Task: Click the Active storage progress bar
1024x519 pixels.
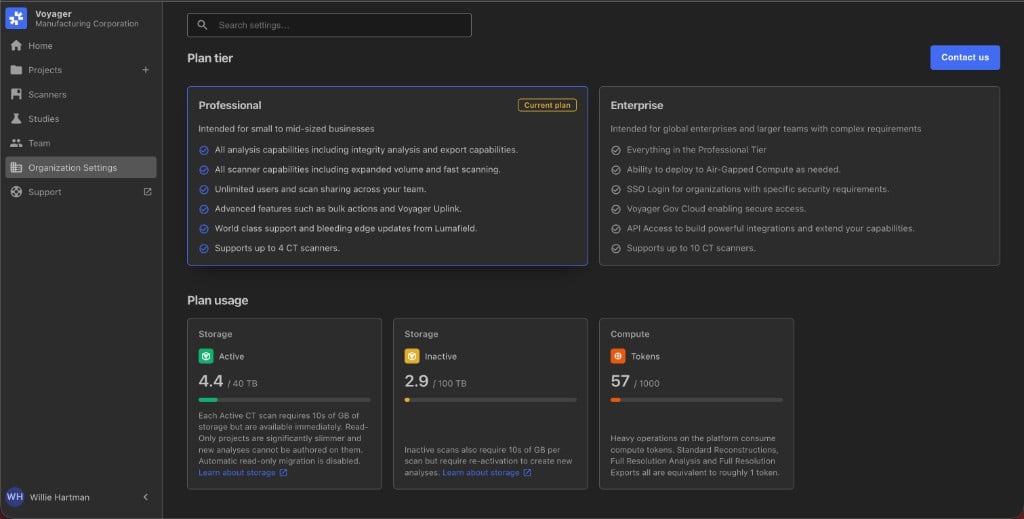Action: click(284, 400)
